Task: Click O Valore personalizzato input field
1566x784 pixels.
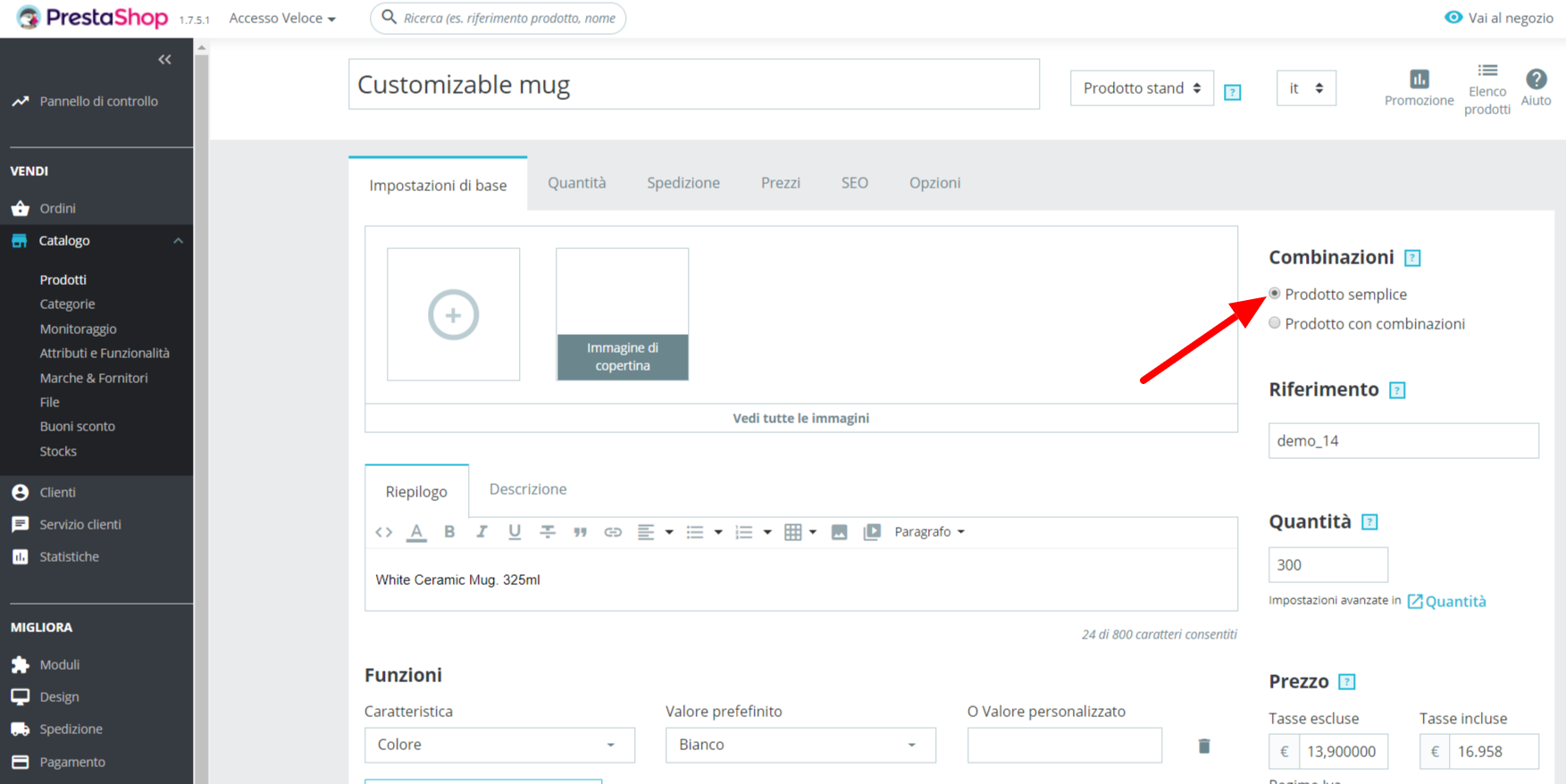Action: coord(1065,745)
